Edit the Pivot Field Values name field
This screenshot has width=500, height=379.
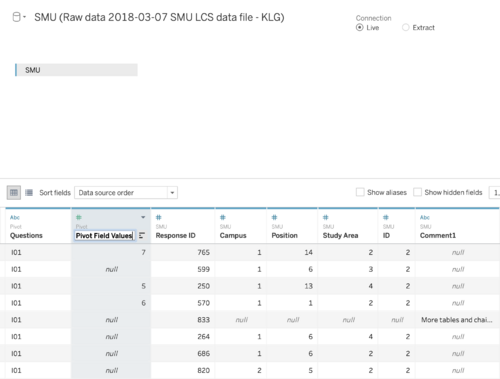point(104,236)
